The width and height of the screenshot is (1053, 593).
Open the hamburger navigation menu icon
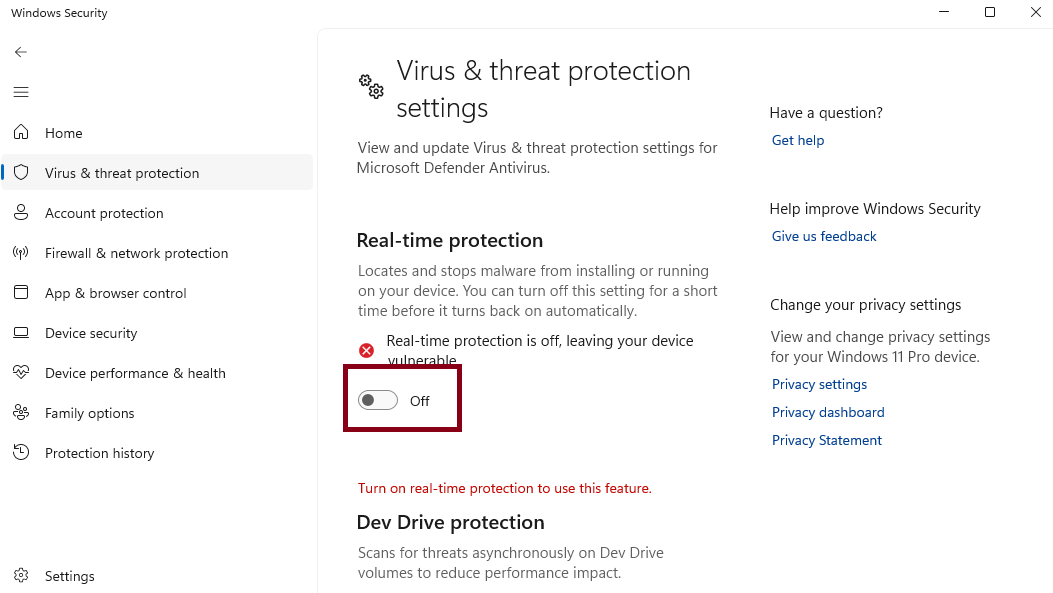(x=21, y=92)
